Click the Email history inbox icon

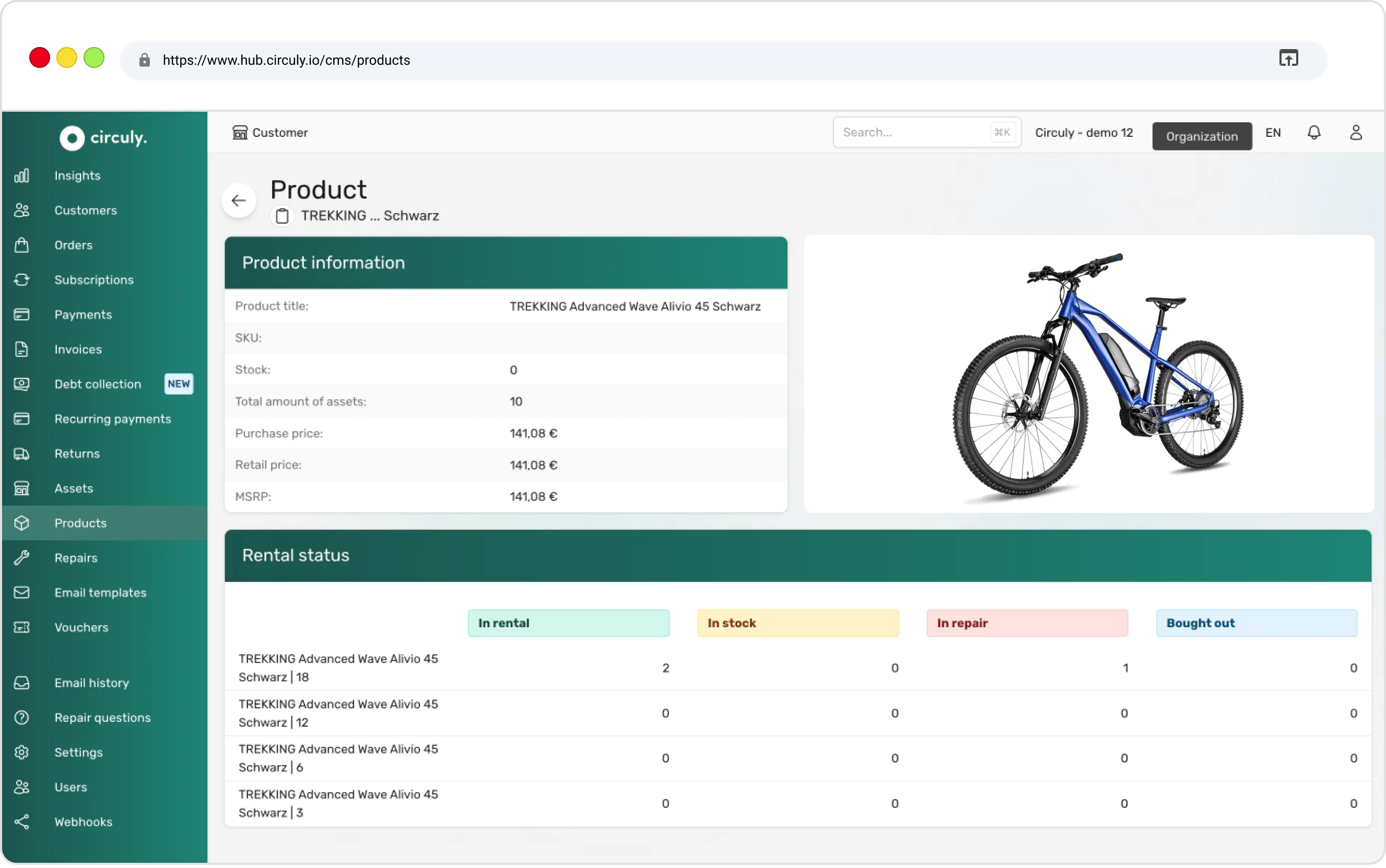pyautogui.click(x=21, y=683)
